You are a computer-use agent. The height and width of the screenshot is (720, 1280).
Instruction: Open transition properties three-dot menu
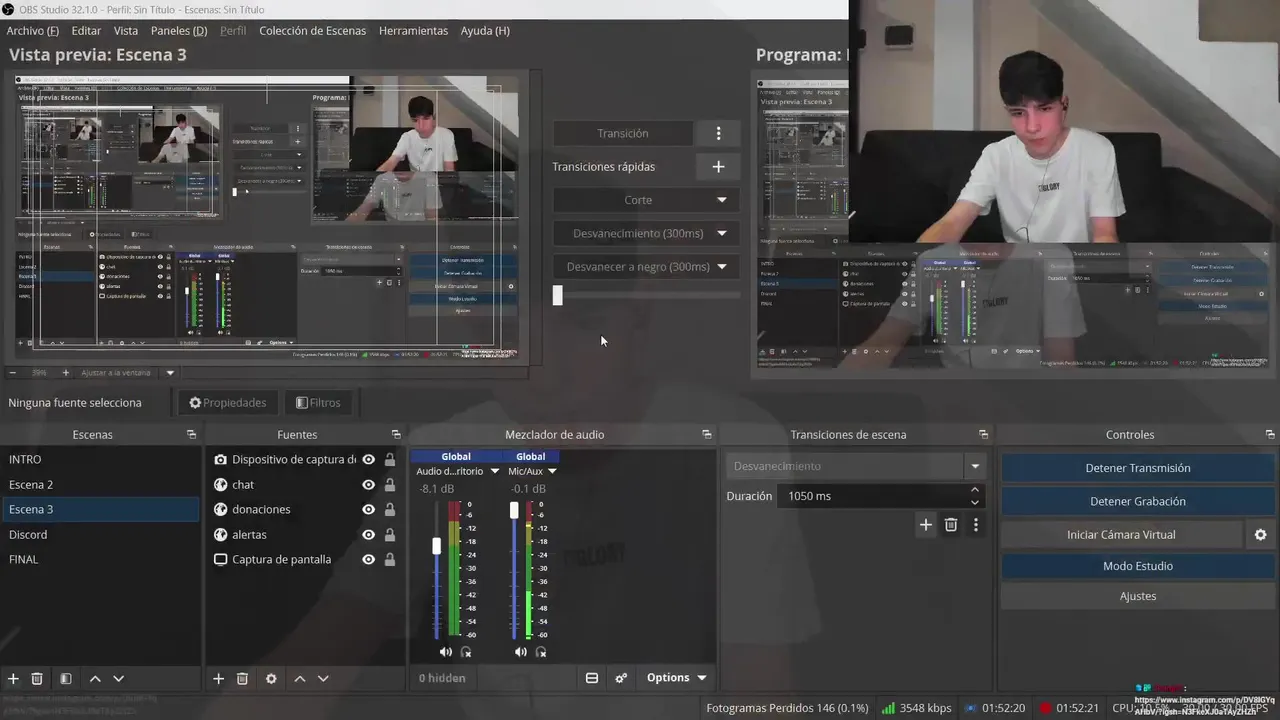[x=976, y=525]
